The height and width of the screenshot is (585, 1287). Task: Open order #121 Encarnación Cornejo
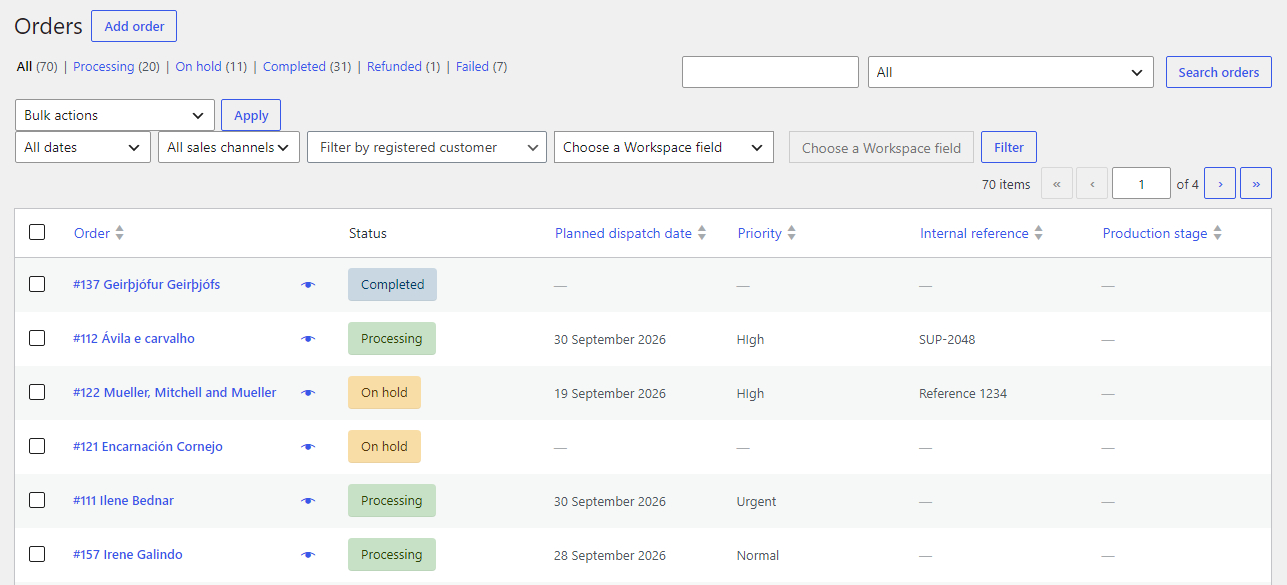(x=148, y=447)
